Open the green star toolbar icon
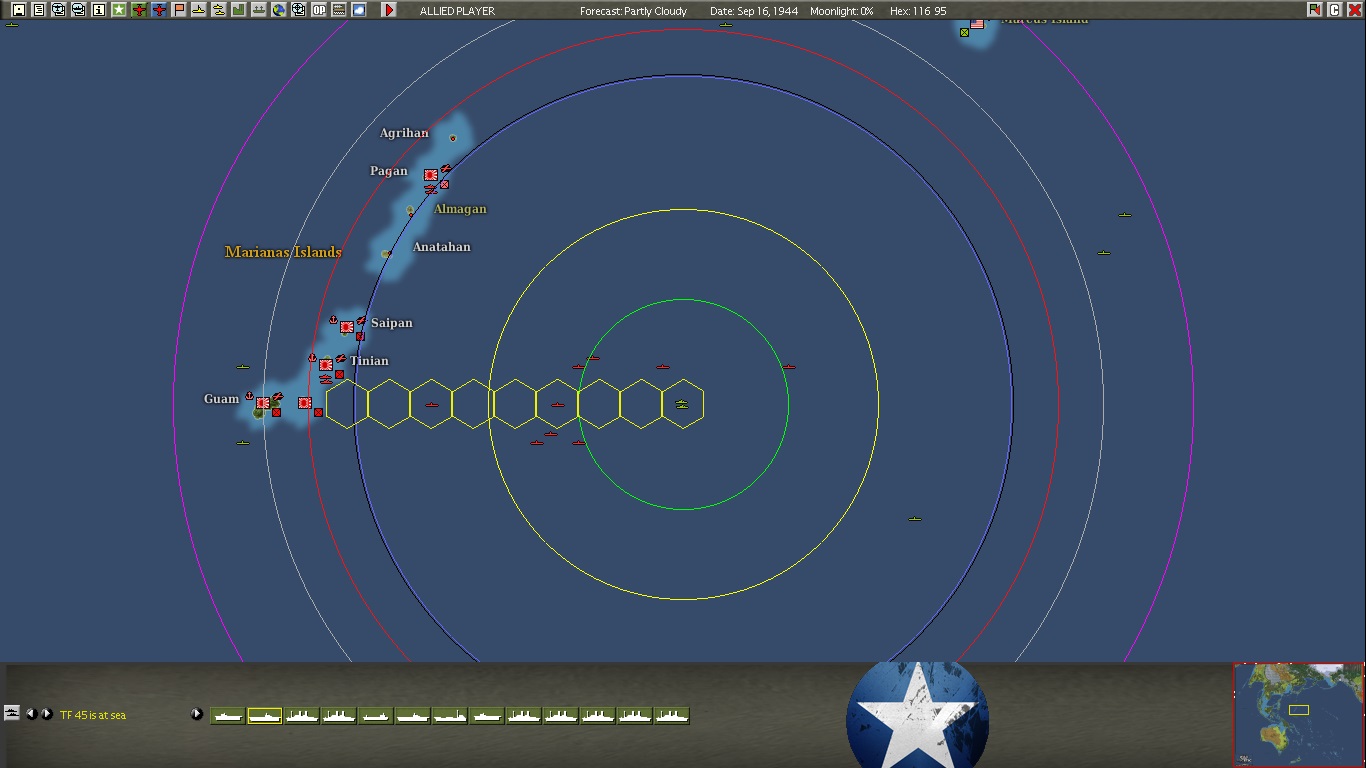 (x=119, y=10)
